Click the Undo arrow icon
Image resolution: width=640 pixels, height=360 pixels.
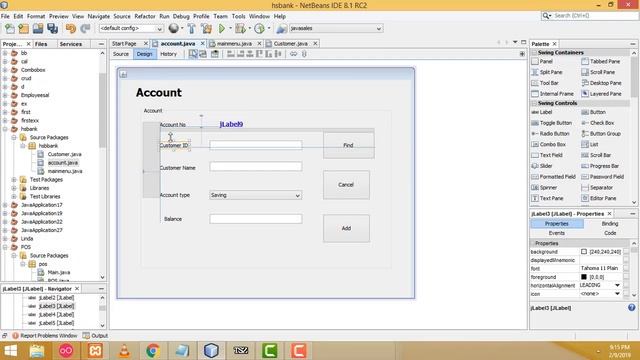click(x=71, y=28)
